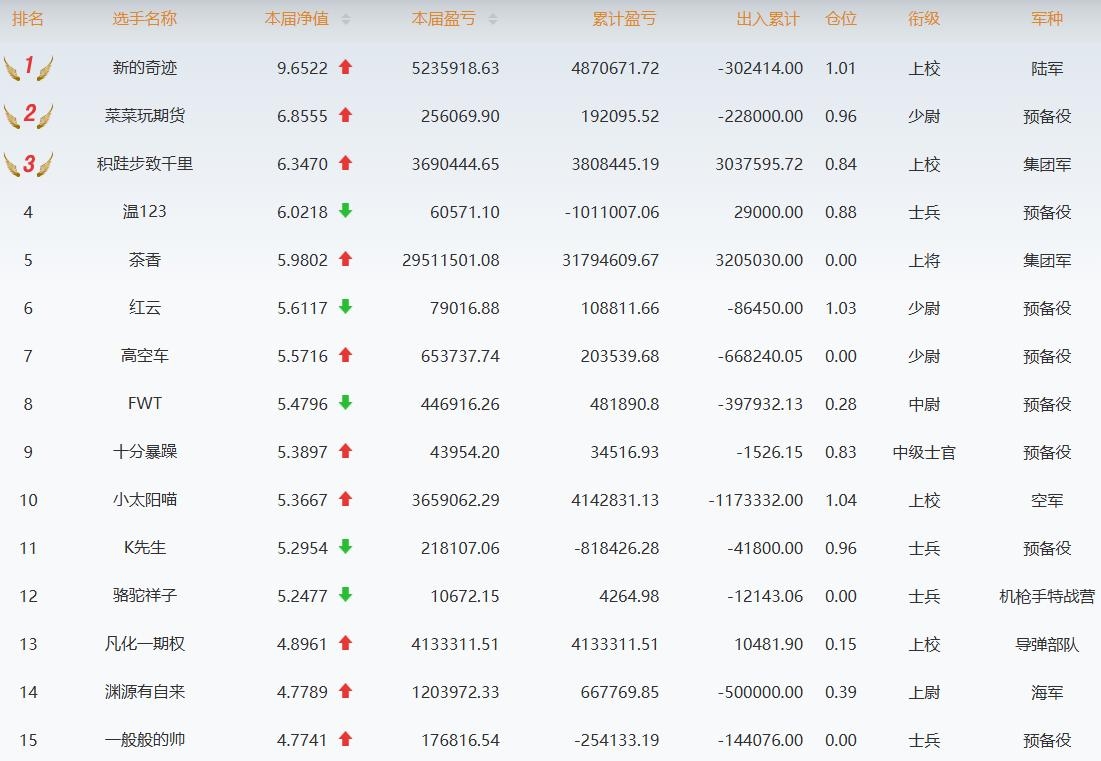Sort by 本届盈亏 using its sort arrows
The width and height of the screenshot is (1101, 761).
point(493,20)
